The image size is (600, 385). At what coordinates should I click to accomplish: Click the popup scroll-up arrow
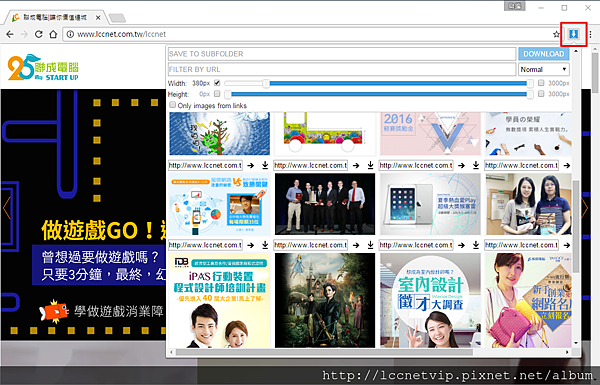(x=576, y=50)
